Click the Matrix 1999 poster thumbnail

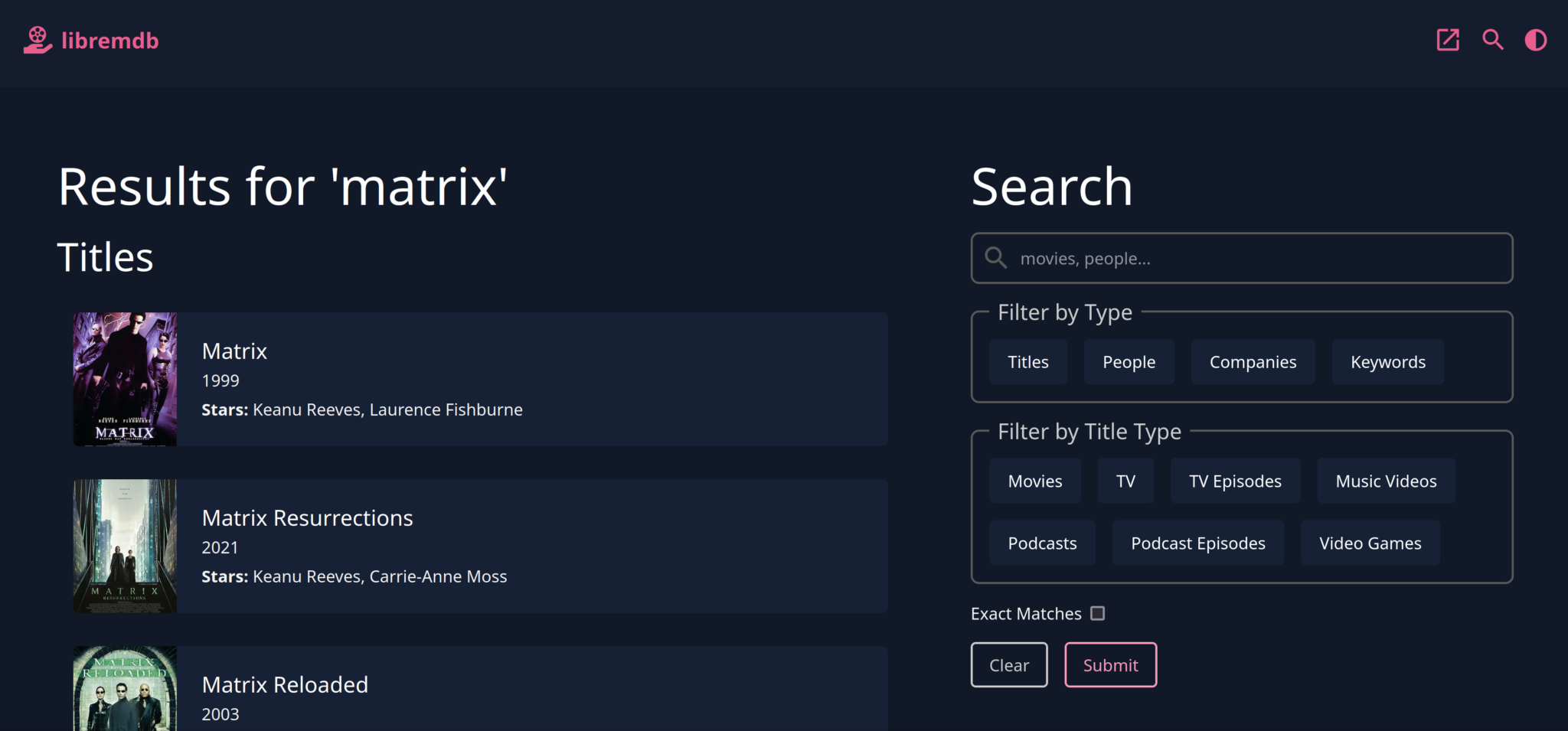(x=125, y=379)
